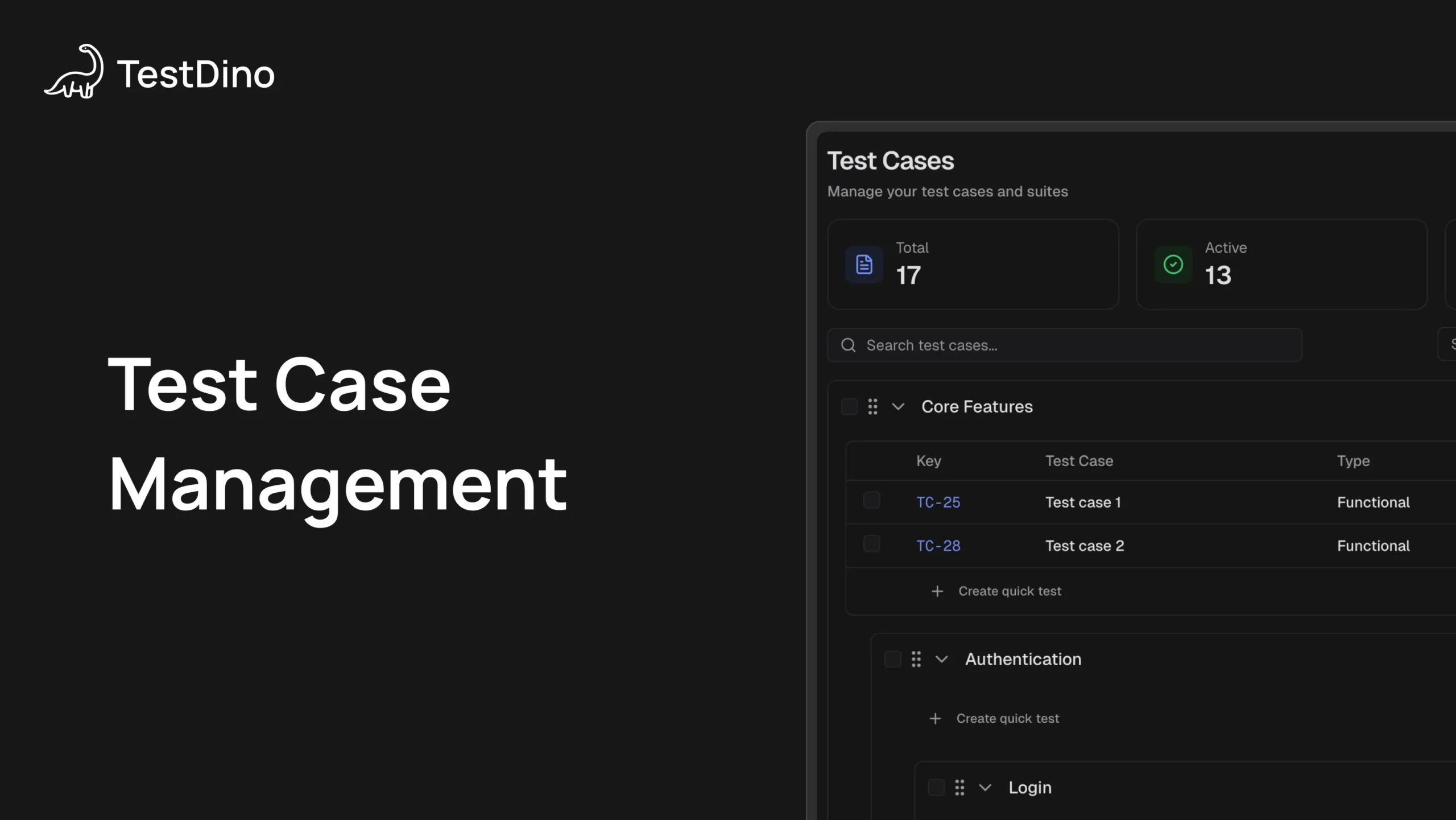
Task: Click the Total document icon
Action: [x=864, y=265]
